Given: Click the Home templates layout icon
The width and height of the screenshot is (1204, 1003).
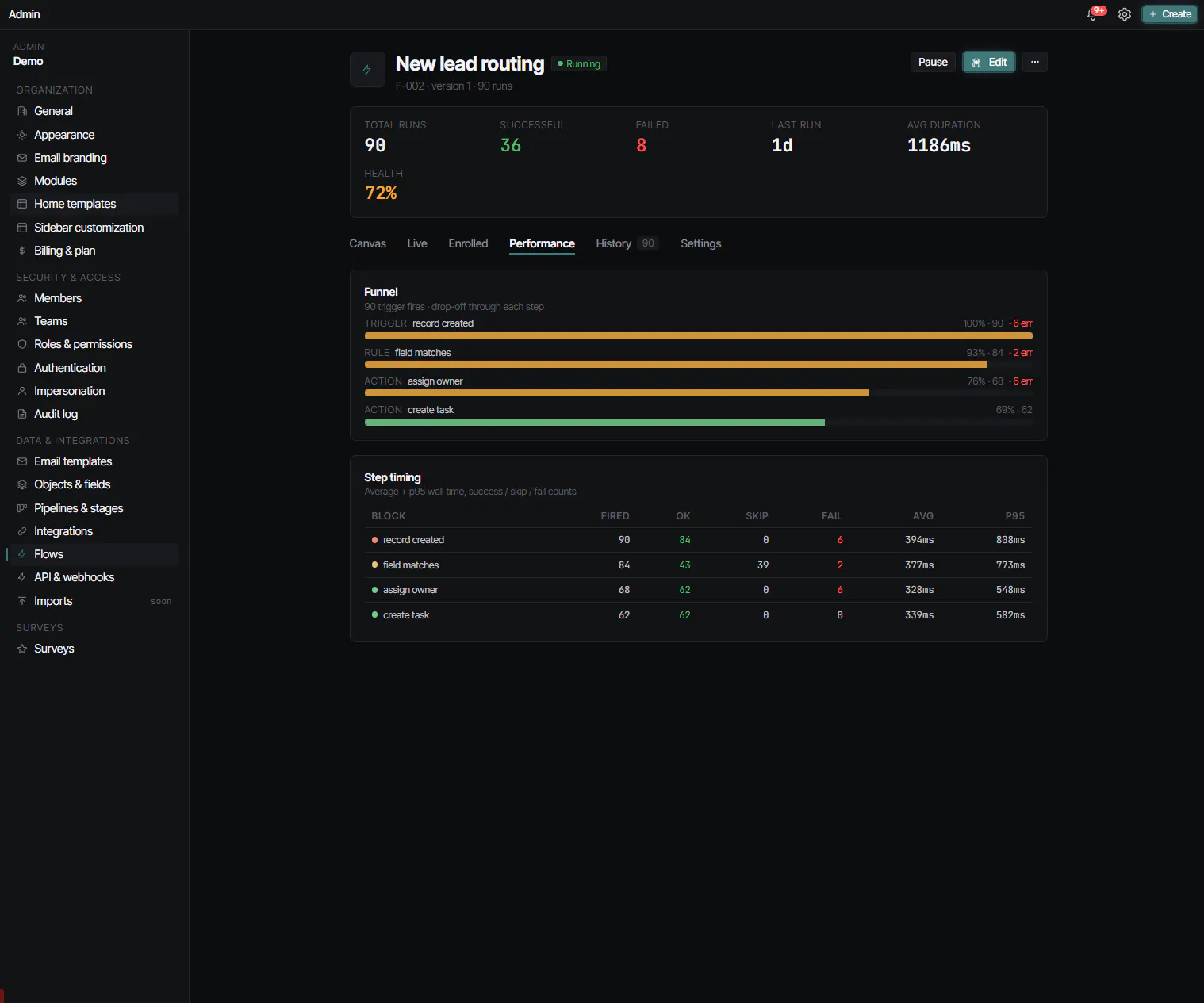Looking at the screenshot, I should [22, 204].
